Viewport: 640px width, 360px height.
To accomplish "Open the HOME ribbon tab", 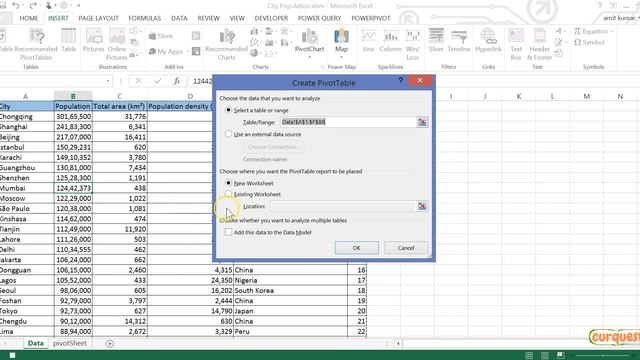I will tap(29, 18).
